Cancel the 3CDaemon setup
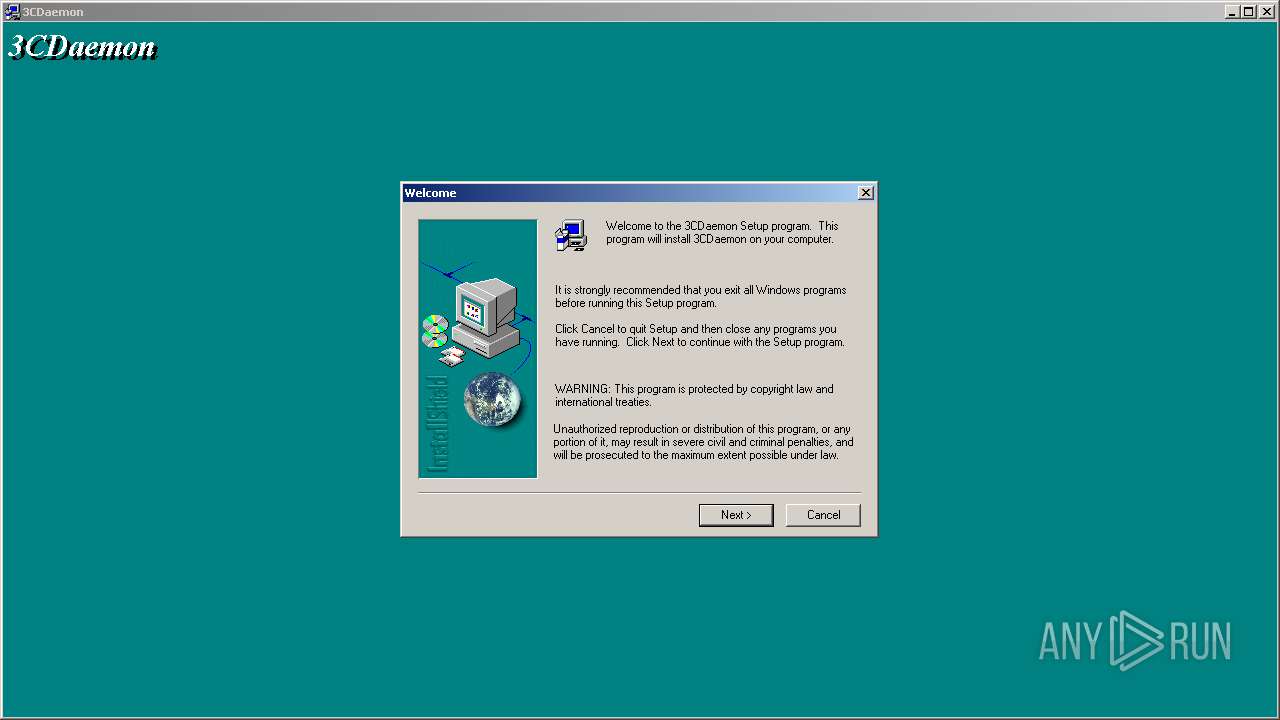Image resolution: width=1280 pixels, height=720 pixels. click(x=823, y=515)
